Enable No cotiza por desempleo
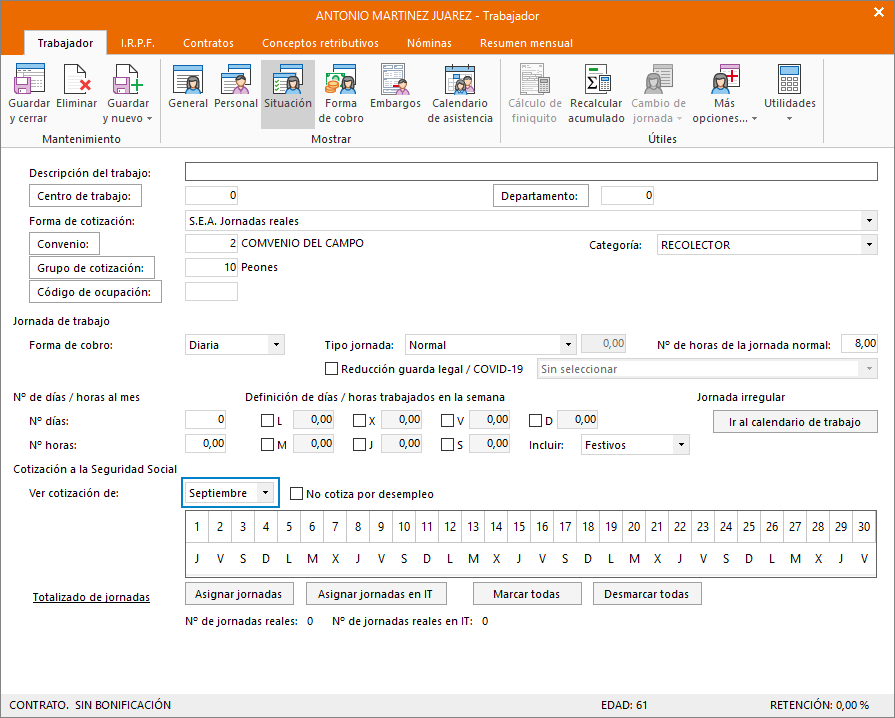The height and width of the screenshot is (718, 895). coord(296,494)
